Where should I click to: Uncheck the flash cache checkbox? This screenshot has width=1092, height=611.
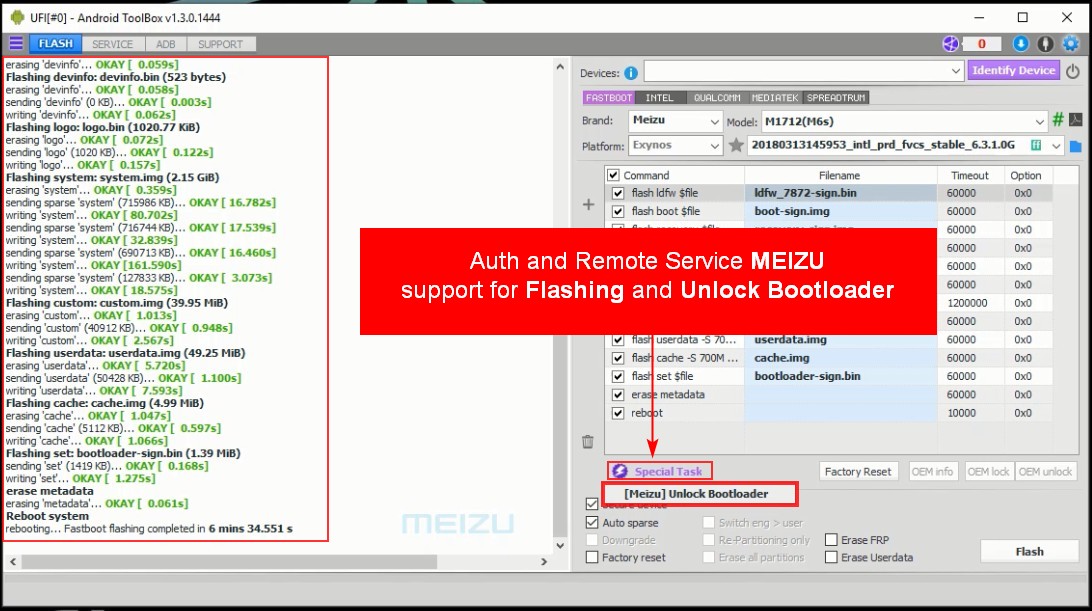click(618, 358)
